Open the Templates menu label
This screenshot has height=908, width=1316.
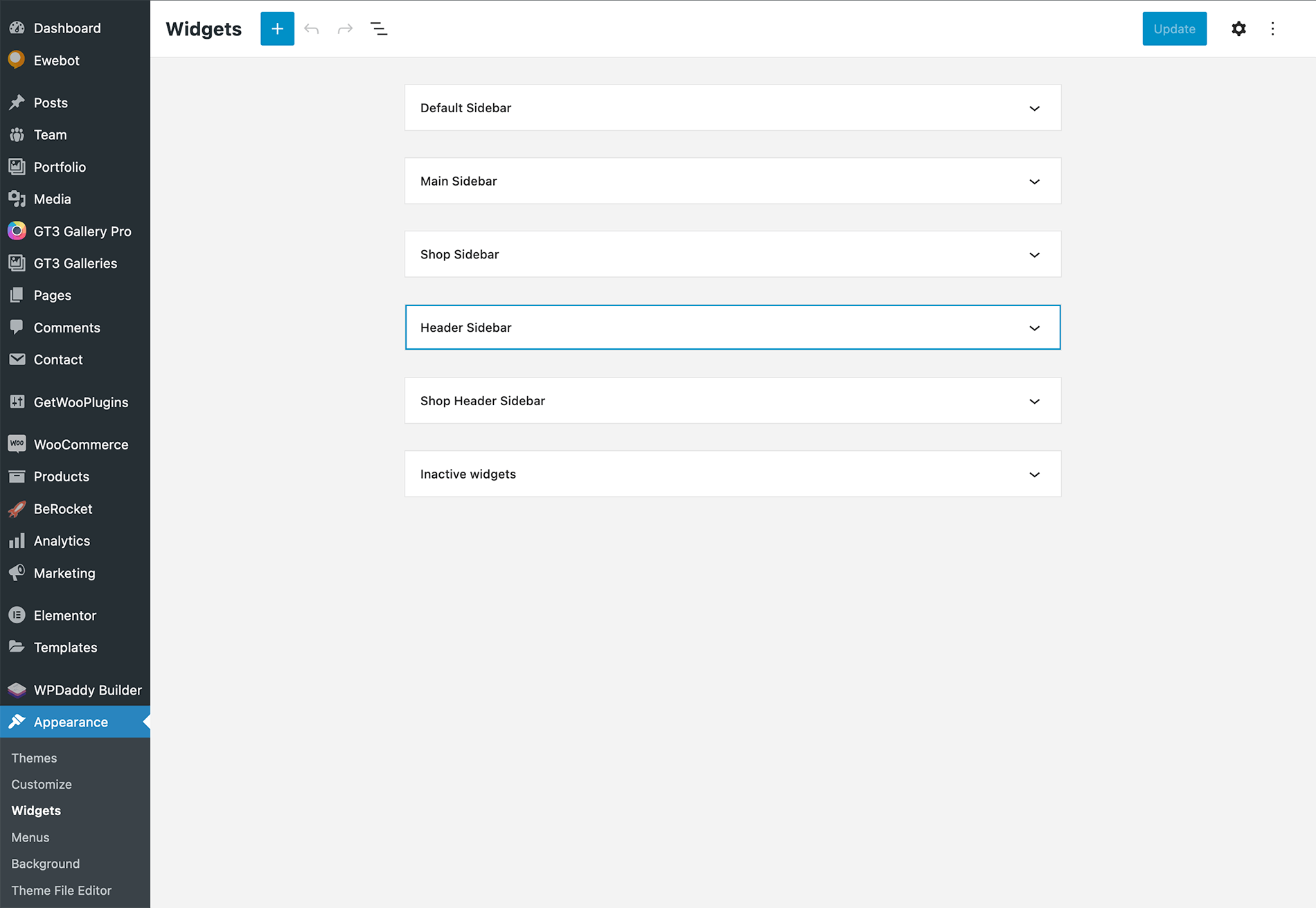(x=66, y=647)
